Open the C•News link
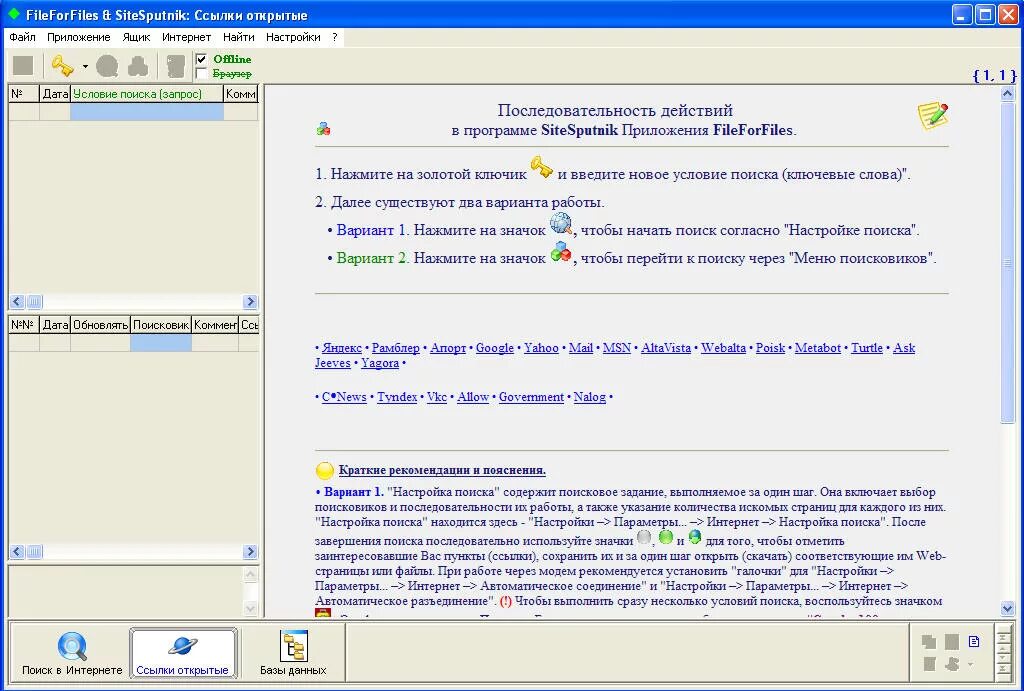Image resolution: width=1024 pixels, height=691 pixels. (x=344, y=397)
